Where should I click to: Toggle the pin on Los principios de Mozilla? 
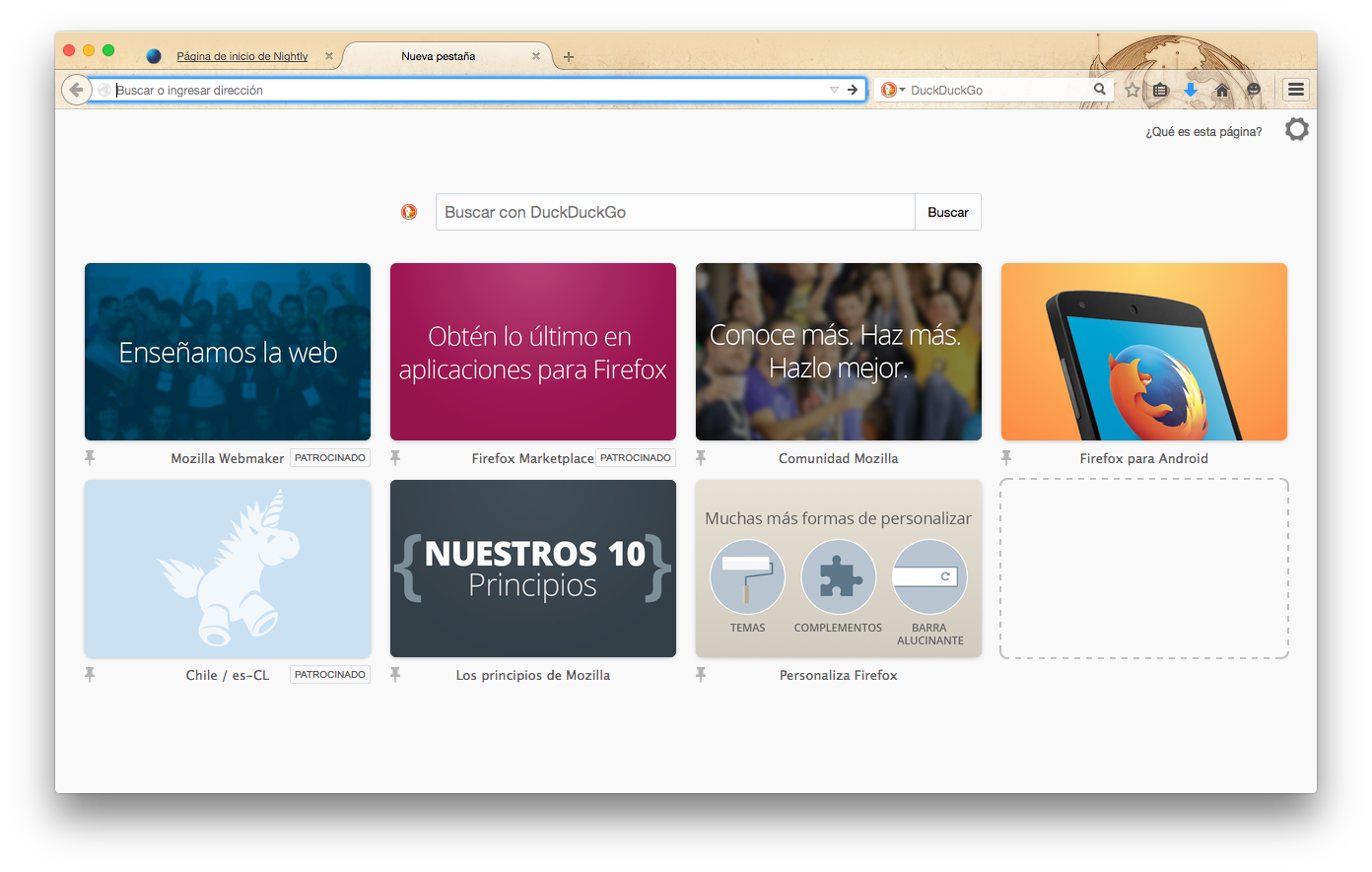click(x=395, y=674)
